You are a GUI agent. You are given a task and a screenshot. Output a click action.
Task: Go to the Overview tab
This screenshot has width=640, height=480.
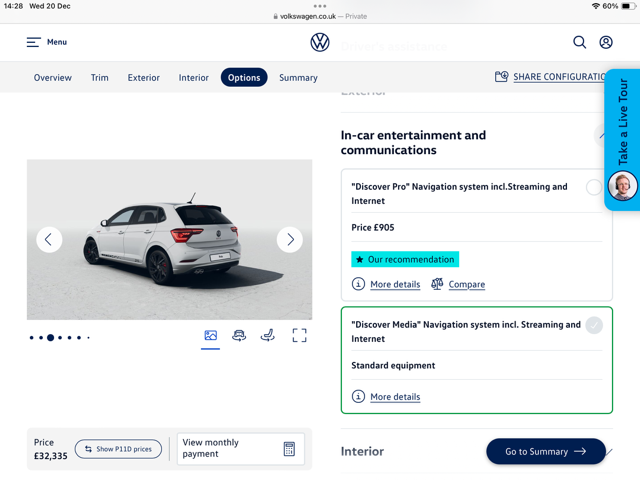[53, 78]
